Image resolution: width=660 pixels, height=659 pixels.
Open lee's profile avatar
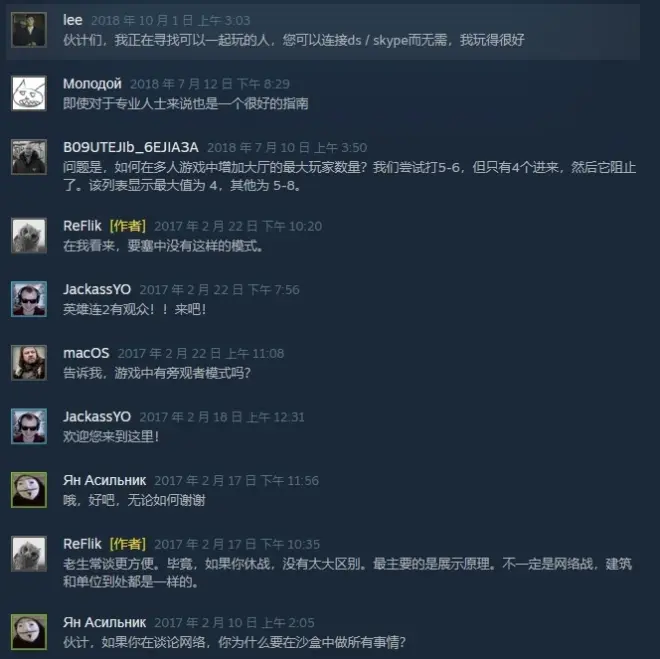pyautogui.click(x=29, y=30)
